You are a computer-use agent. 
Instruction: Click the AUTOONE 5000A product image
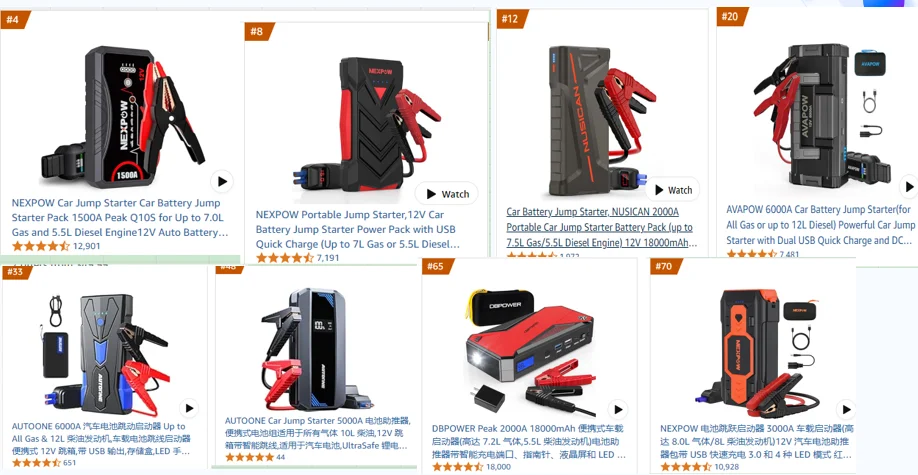316,348
